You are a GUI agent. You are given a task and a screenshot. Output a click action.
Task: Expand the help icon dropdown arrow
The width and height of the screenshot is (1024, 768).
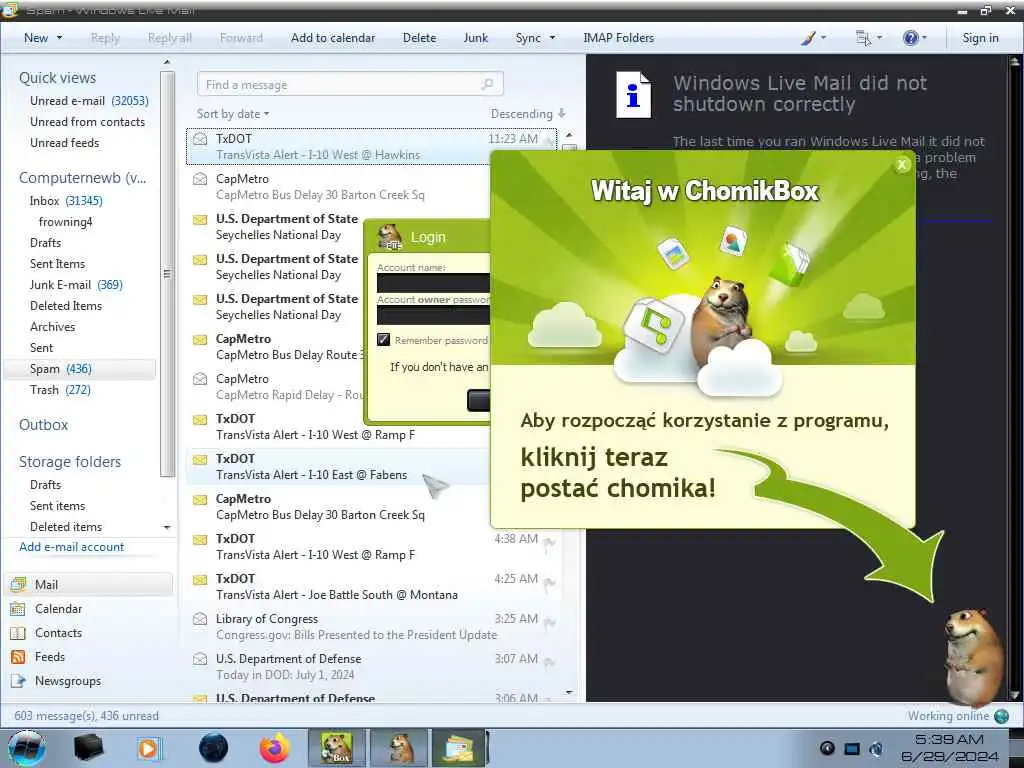[x=924, y=38]
